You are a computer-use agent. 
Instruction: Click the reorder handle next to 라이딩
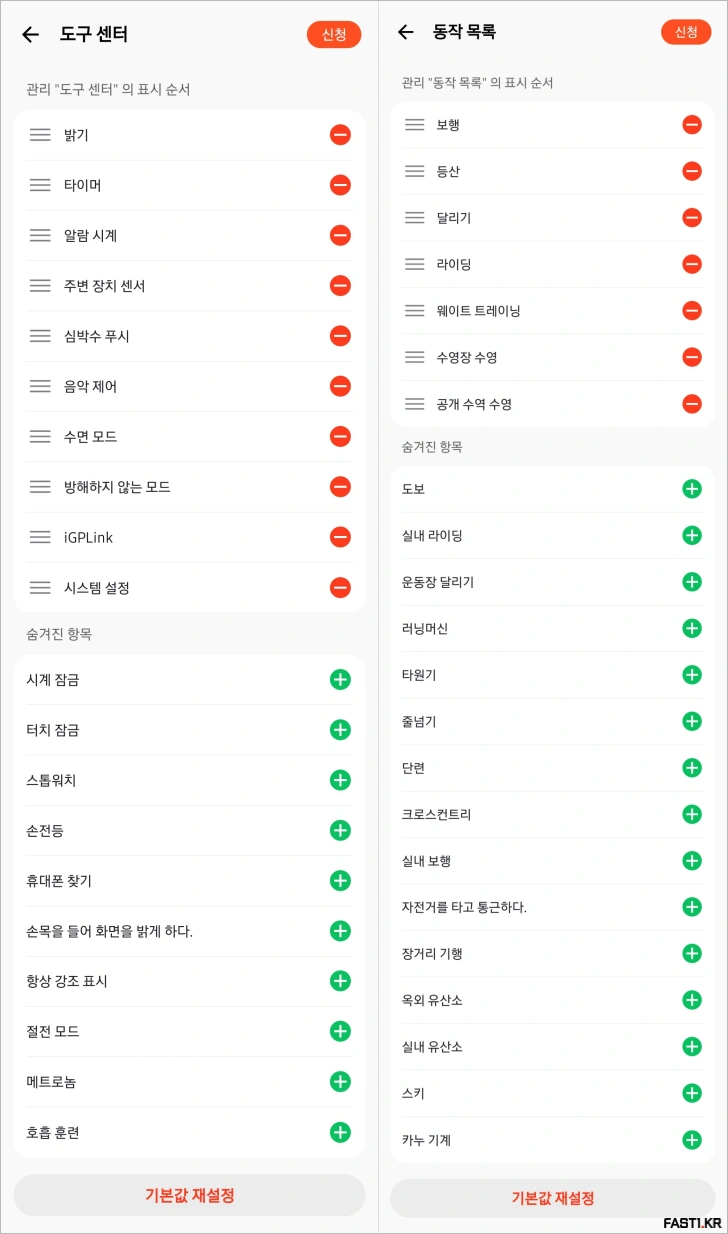pos(415,264)
